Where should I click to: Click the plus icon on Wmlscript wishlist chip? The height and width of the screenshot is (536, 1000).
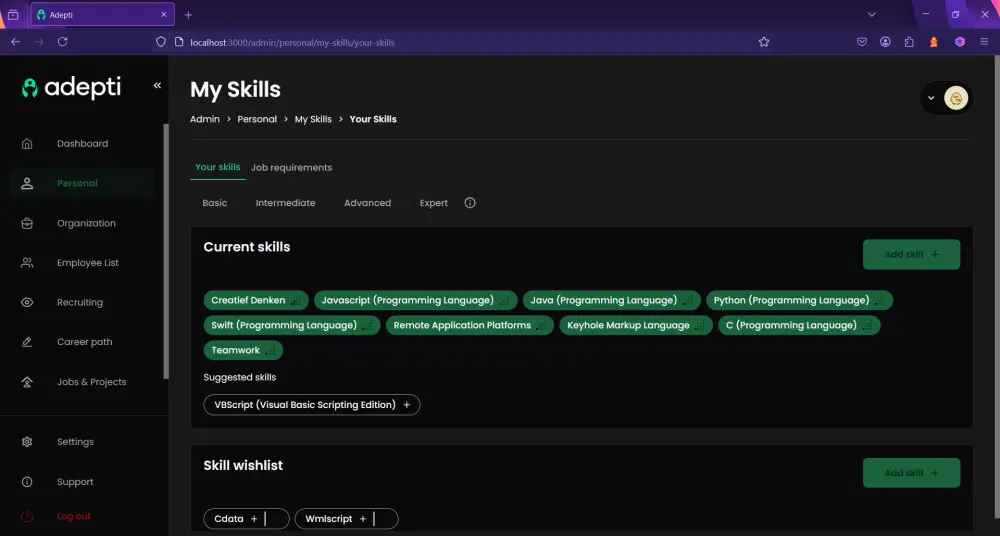point(363,519)
